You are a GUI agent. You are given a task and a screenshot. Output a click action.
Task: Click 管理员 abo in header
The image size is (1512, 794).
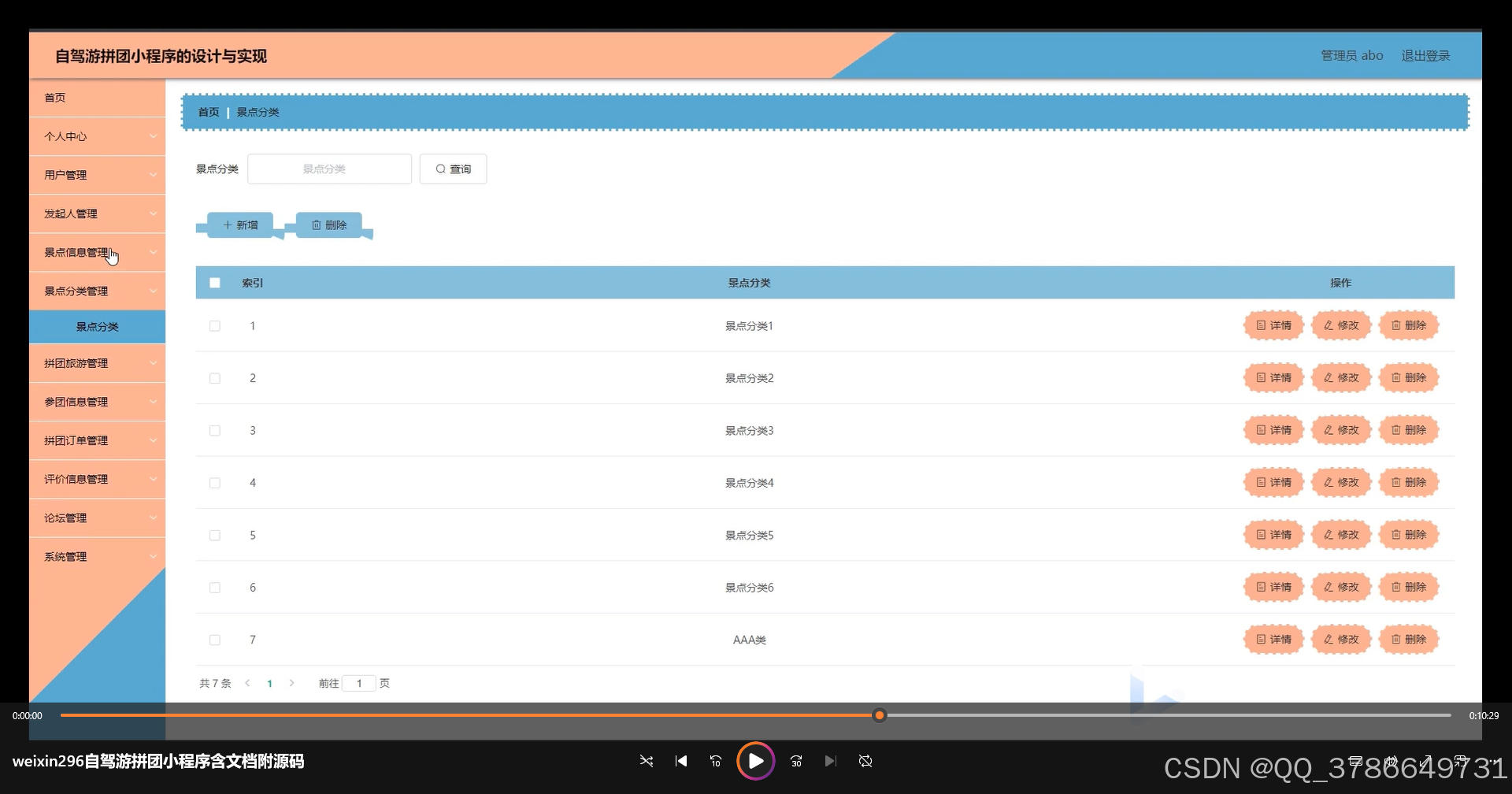coord(1351,55)
